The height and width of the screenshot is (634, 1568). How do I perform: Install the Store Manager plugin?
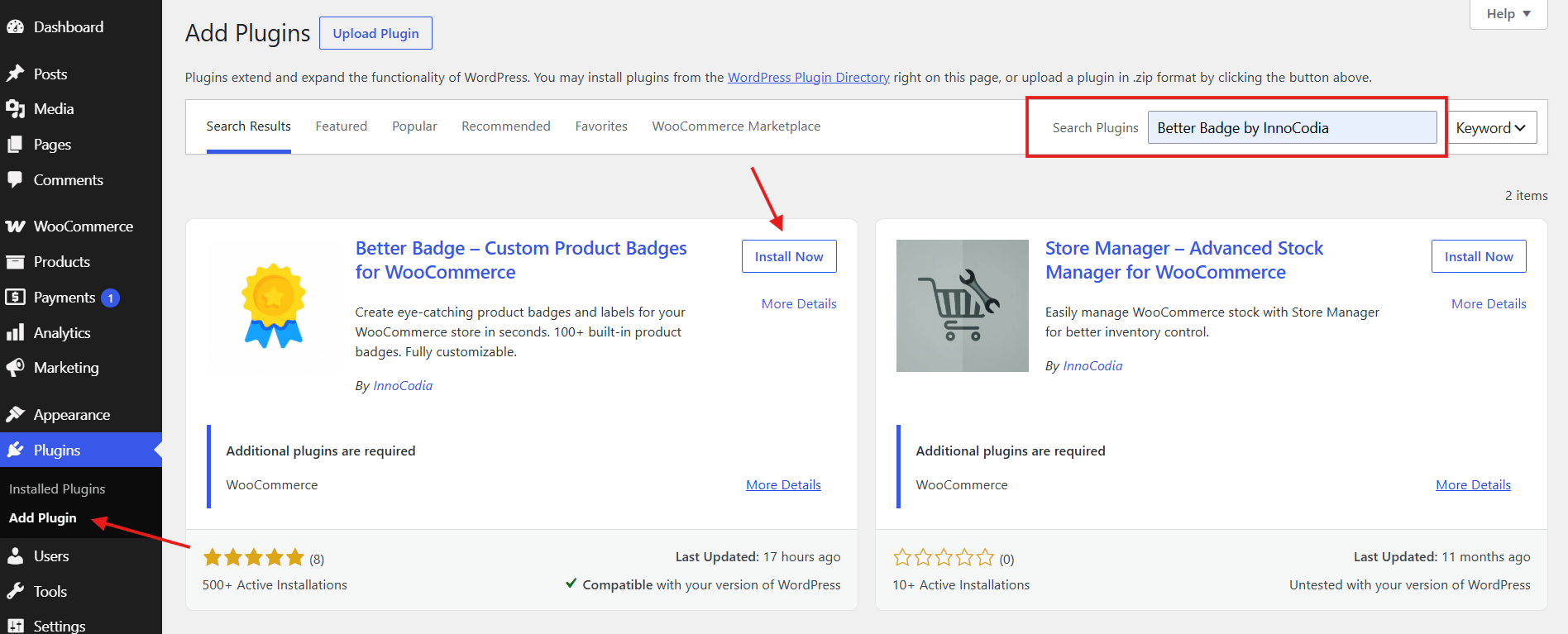[1479, 256]
